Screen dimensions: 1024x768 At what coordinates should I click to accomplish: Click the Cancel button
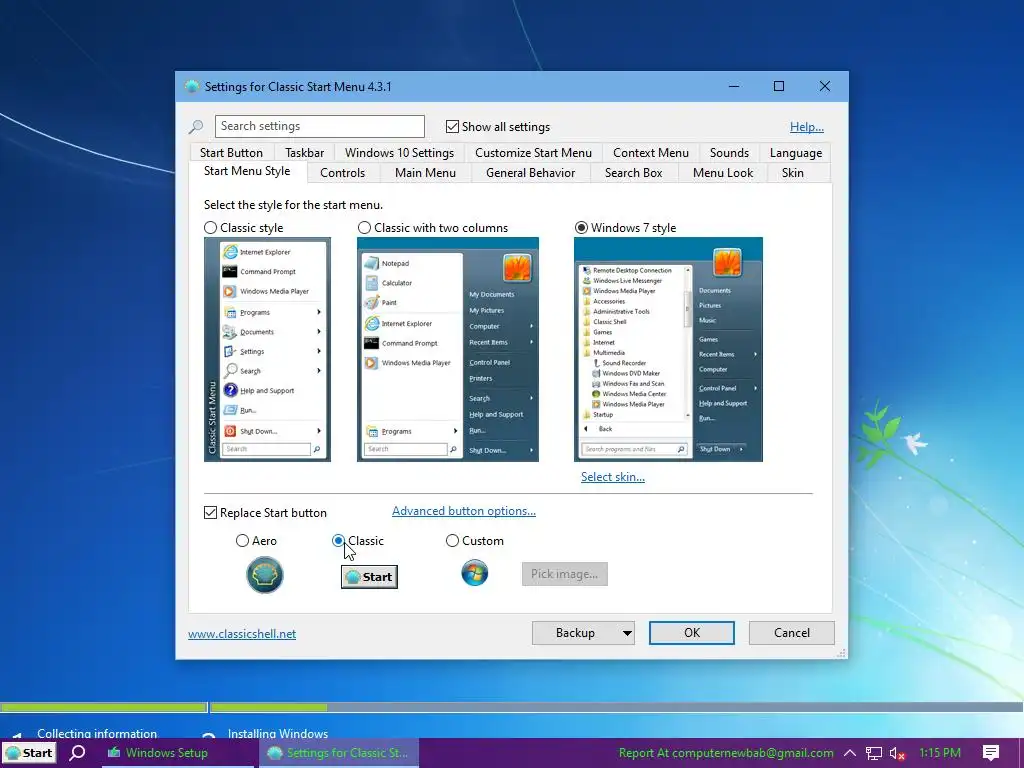click(x=792, y=633)
